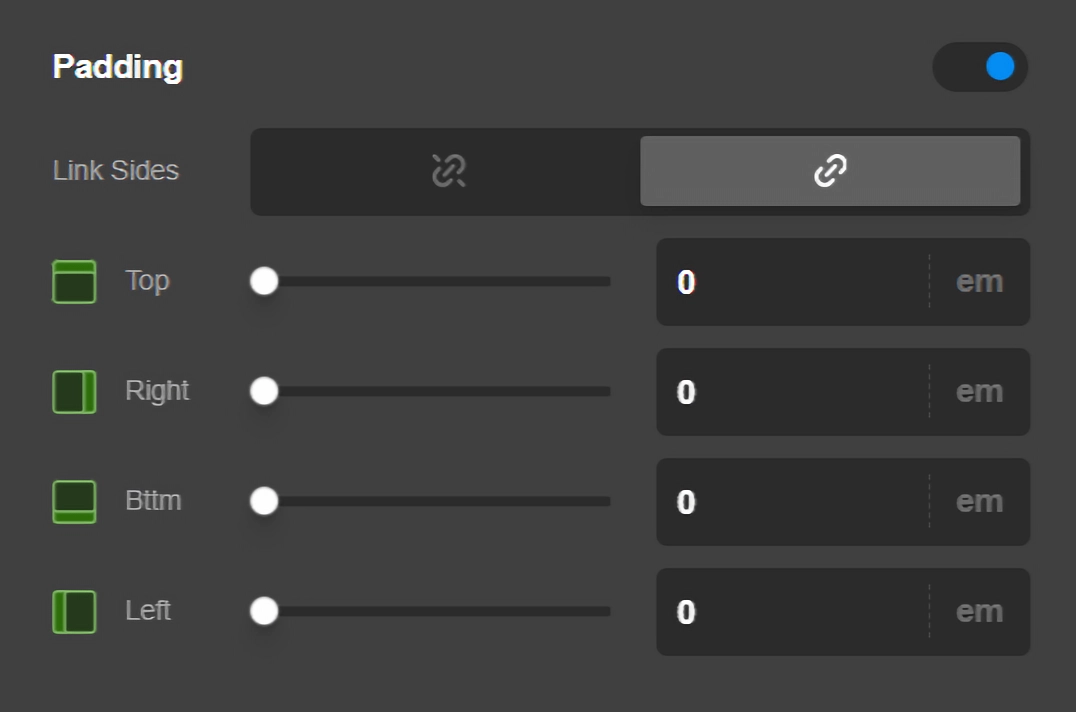Open the Top padding em unit selector
Screen dimensions: 1076x712
979,282
